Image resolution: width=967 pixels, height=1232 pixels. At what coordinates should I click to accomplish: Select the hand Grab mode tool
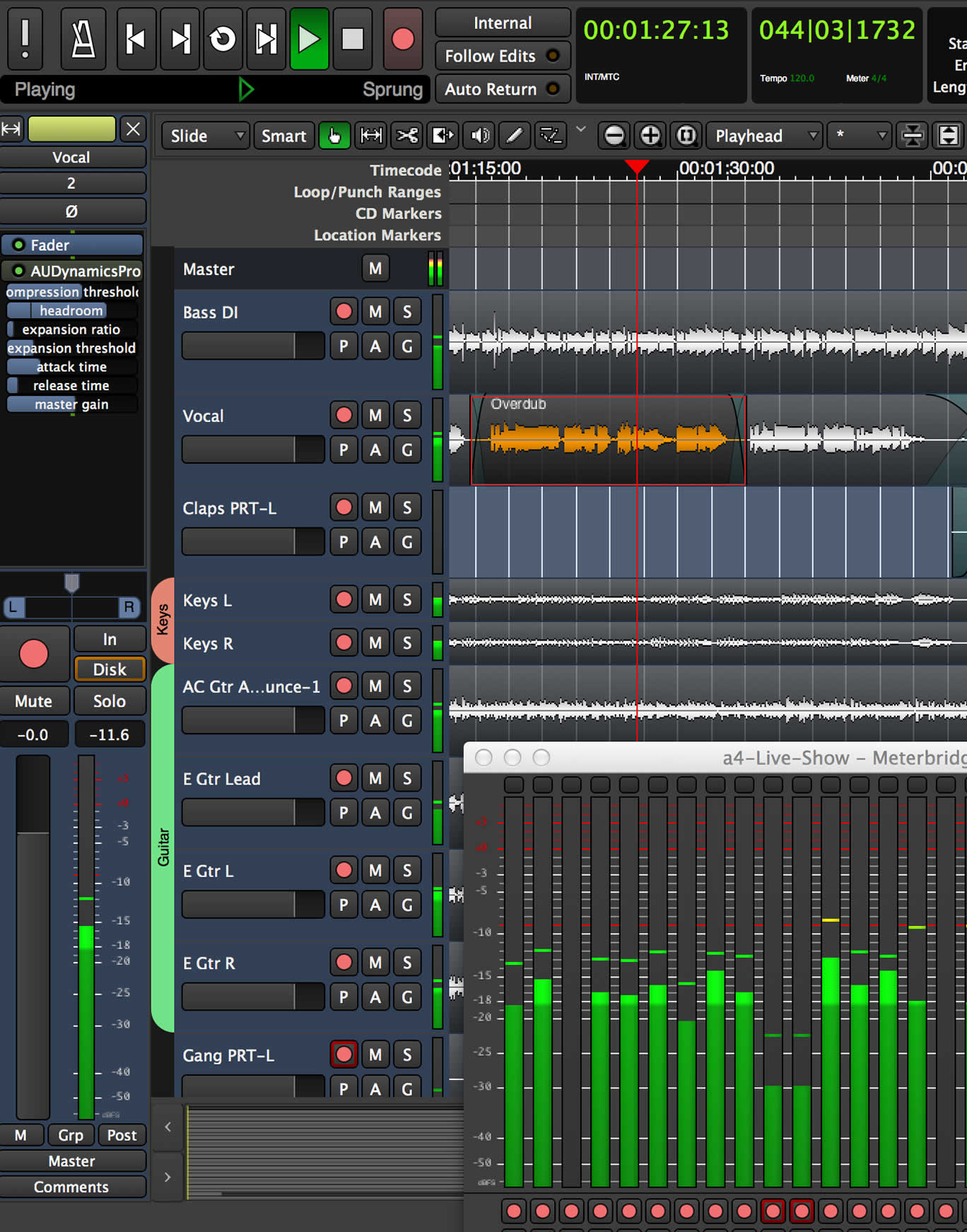[334, 135]
